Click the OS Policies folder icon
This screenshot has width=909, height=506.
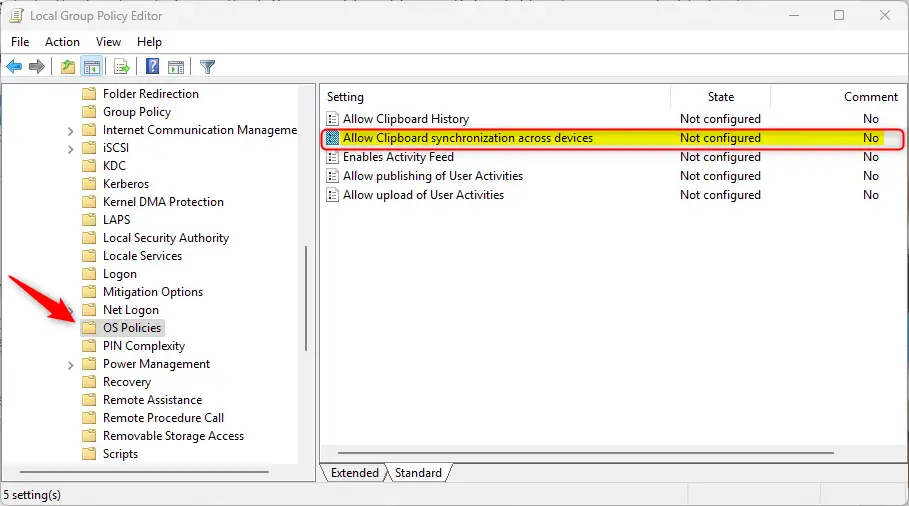click(89, 327)
